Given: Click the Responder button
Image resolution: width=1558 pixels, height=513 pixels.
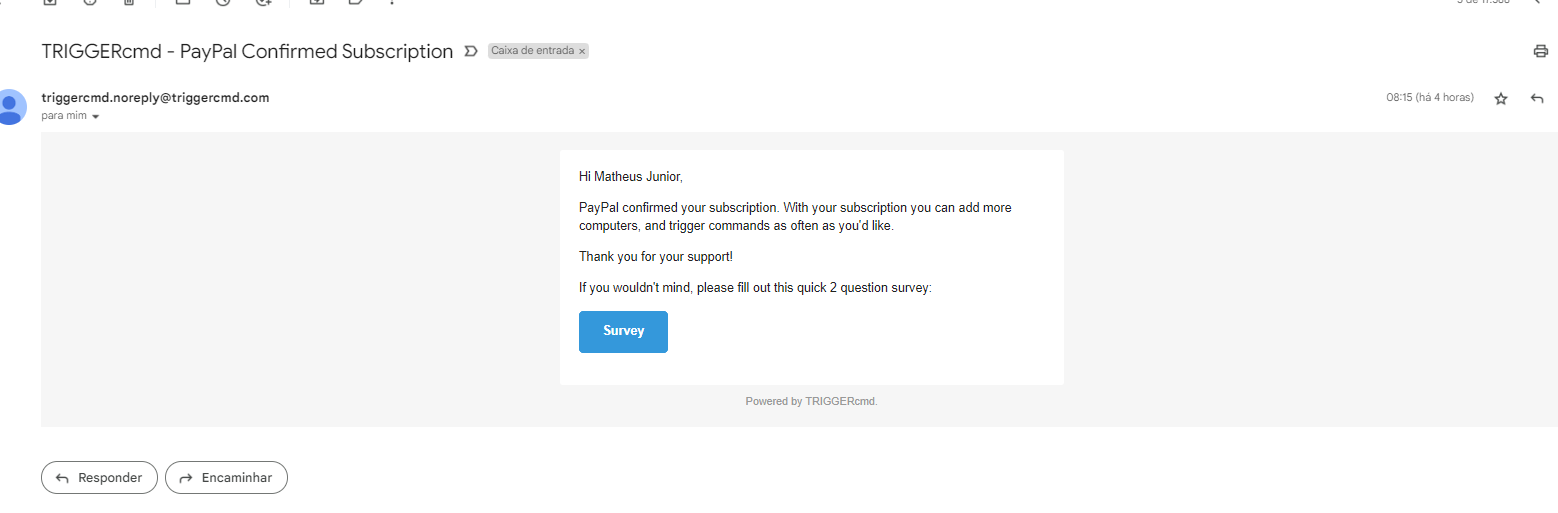Looking at the screenshot, I should [99, 478].
